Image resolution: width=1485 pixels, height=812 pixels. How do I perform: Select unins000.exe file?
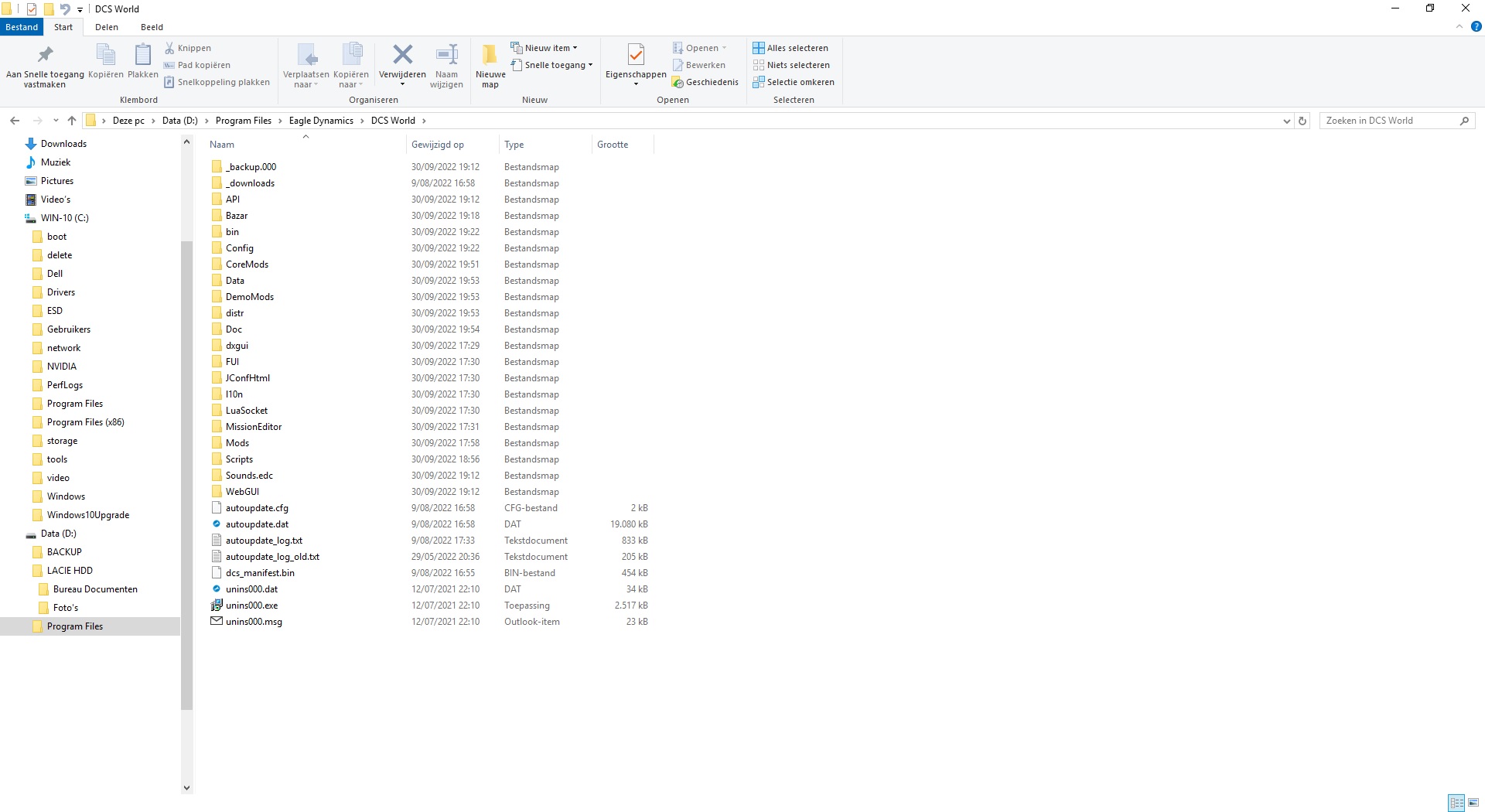pyautogui.click(x=251, y=606)
